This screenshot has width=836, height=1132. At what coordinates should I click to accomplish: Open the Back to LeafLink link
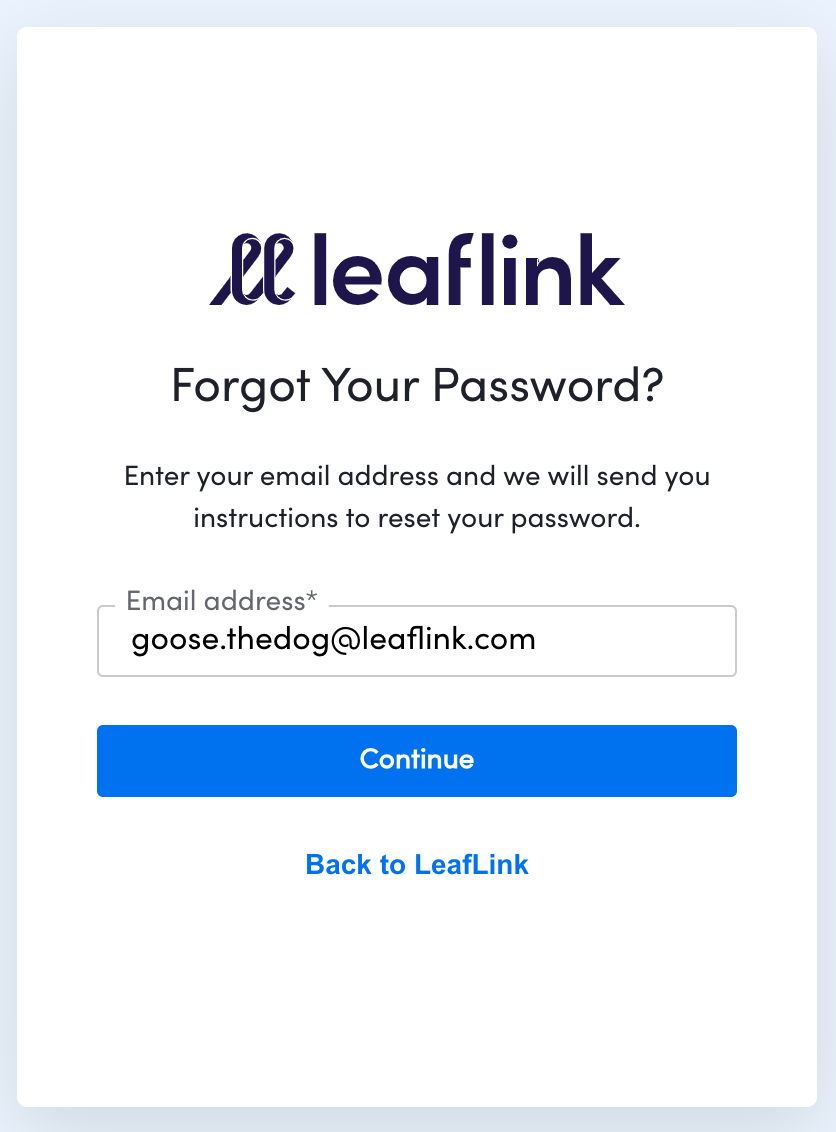point(417,864)
